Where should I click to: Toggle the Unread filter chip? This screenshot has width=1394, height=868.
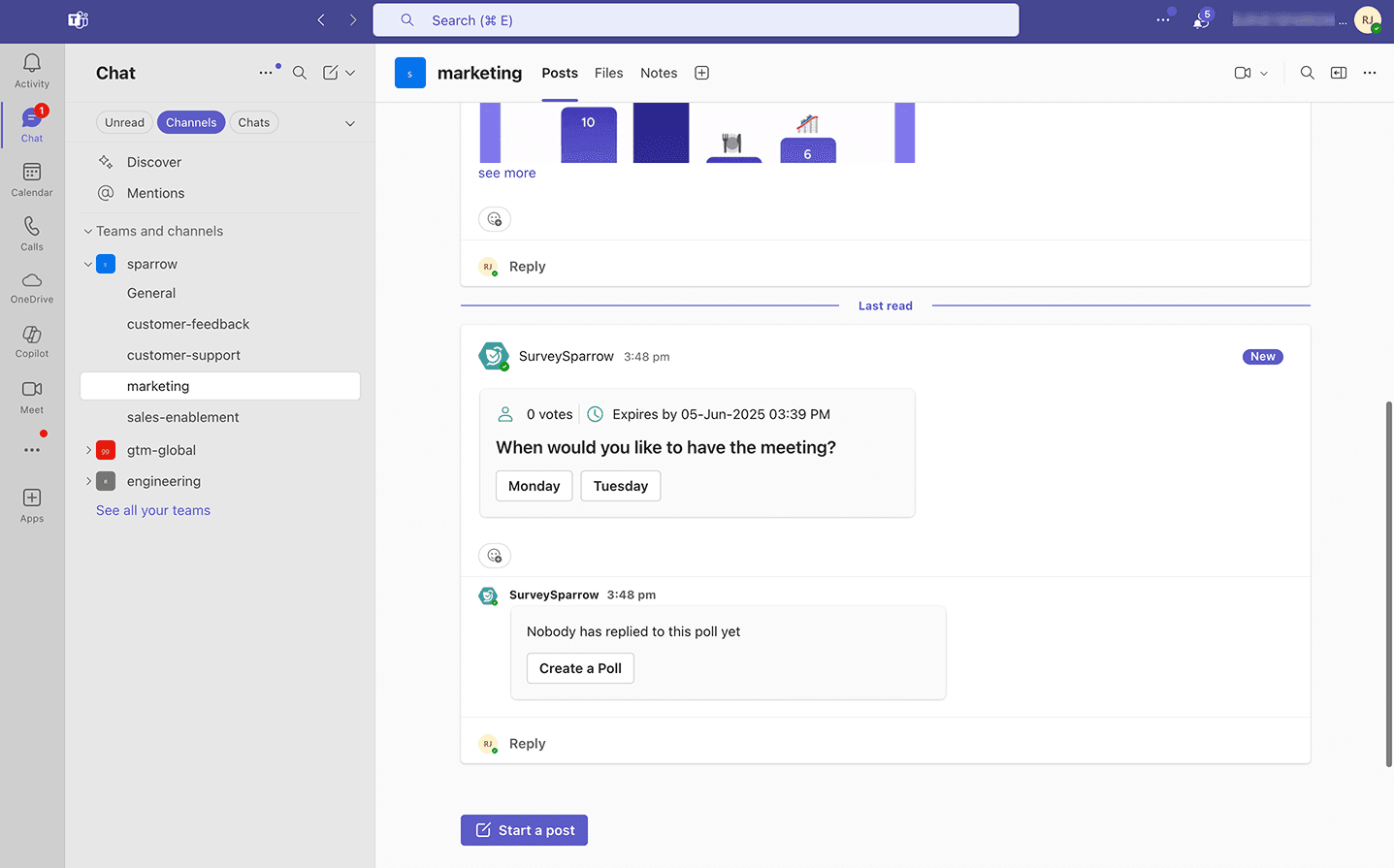[x=124, y=122]
